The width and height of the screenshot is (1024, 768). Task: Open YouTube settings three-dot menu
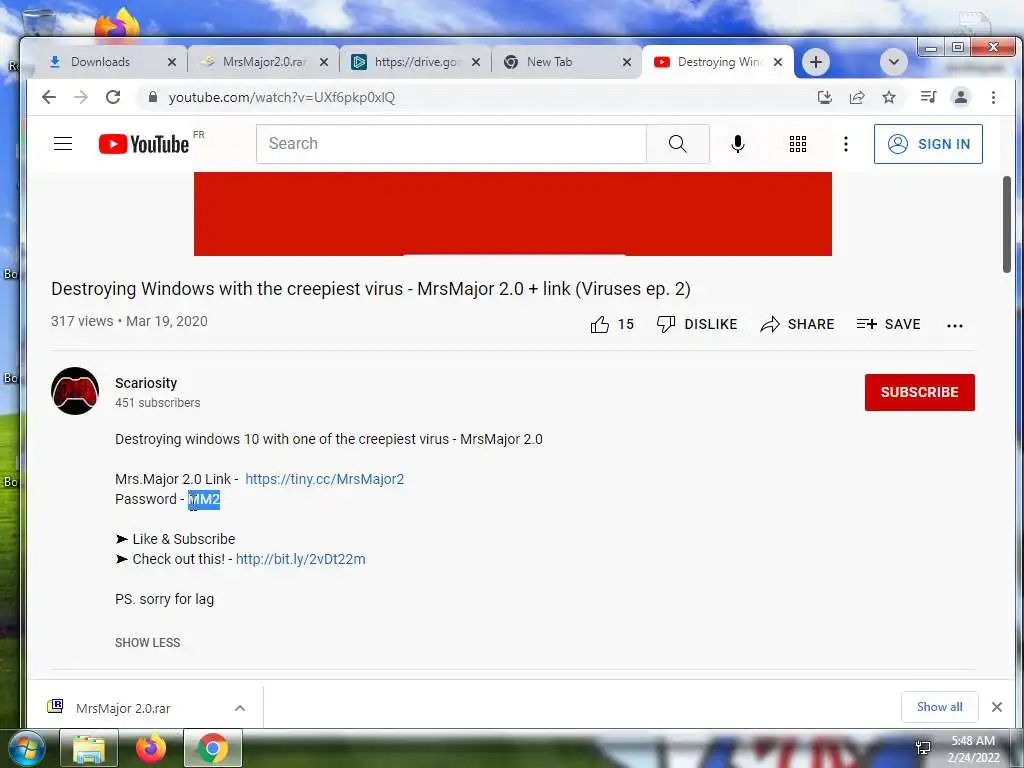coord(846,144)
